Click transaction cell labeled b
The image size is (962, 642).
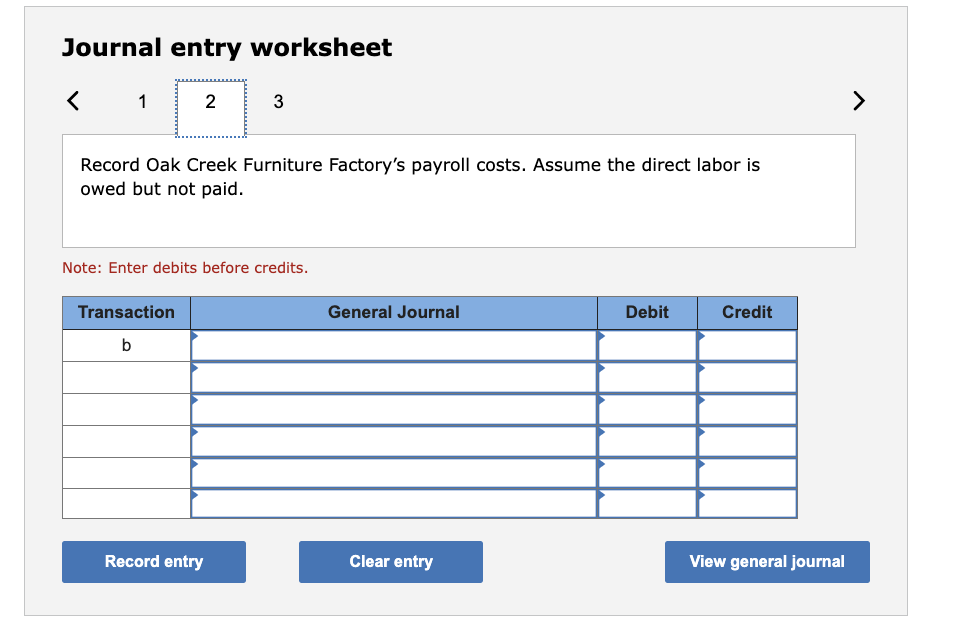tap(126, 346)
